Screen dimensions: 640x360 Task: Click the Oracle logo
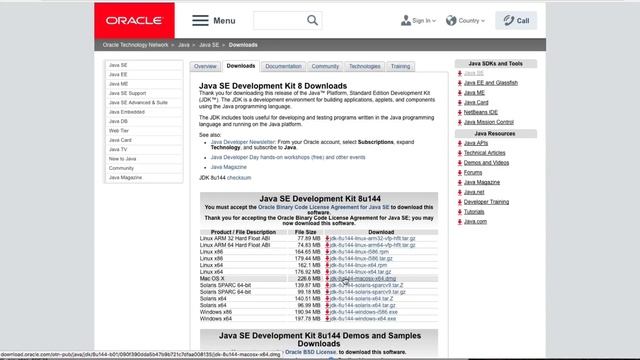[134, 20]
